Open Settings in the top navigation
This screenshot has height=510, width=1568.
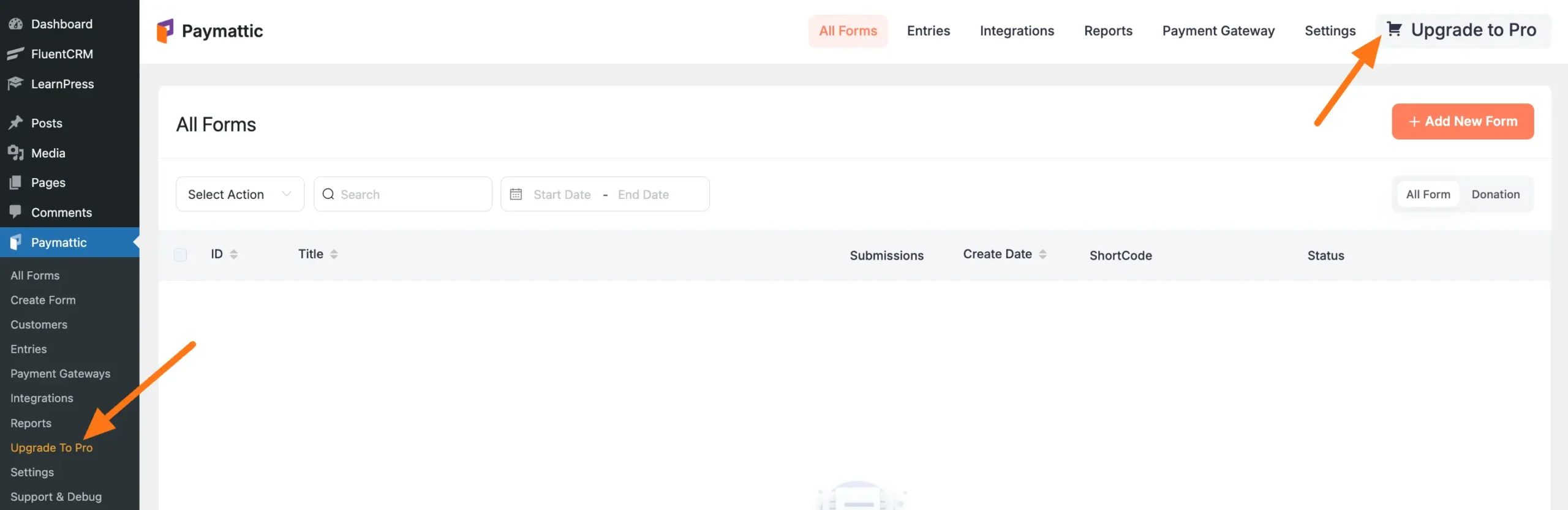point(1330,31)
